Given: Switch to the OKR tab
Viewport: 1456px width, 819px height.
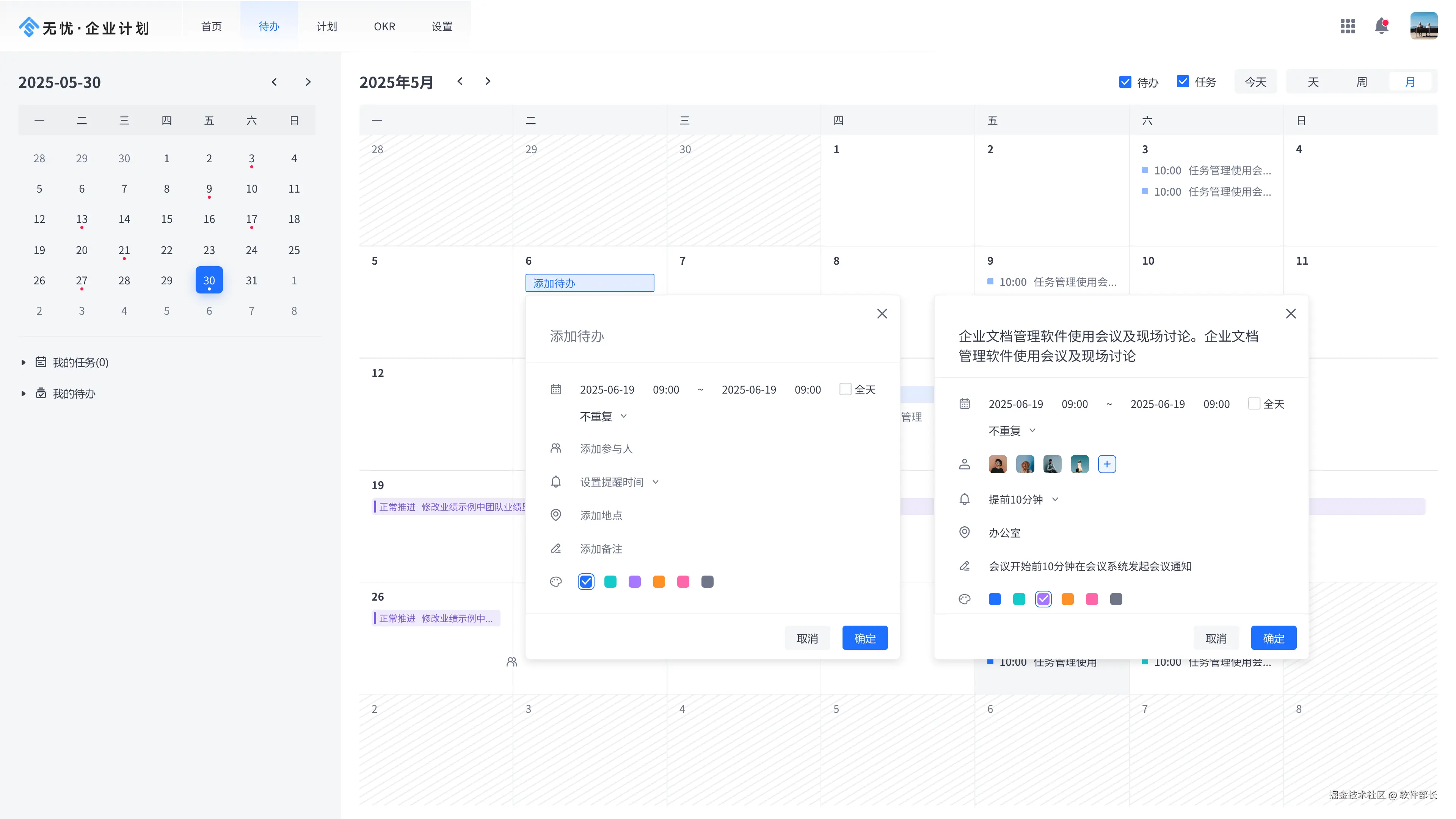Looking at the screenshot, I should point(384,27).
